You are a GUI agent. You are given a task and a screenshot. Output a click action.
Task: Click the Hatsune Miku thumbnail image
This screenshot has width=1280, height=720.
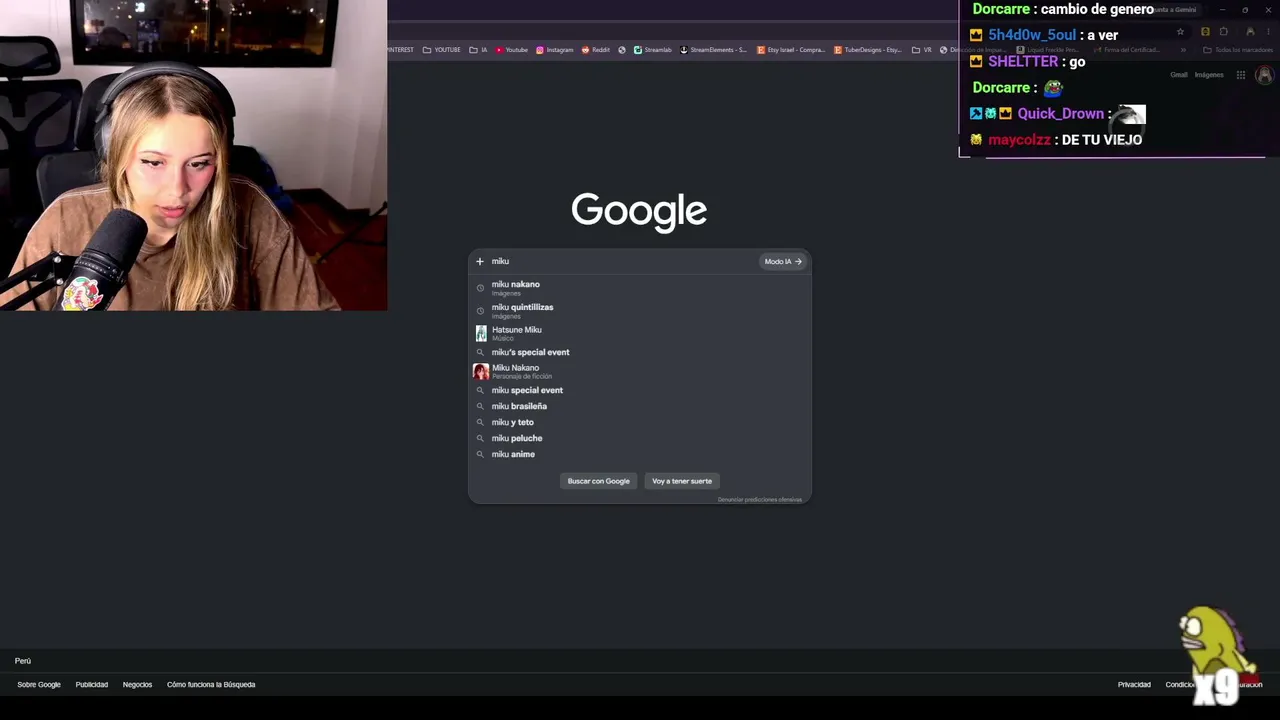[x=481, y=333]
